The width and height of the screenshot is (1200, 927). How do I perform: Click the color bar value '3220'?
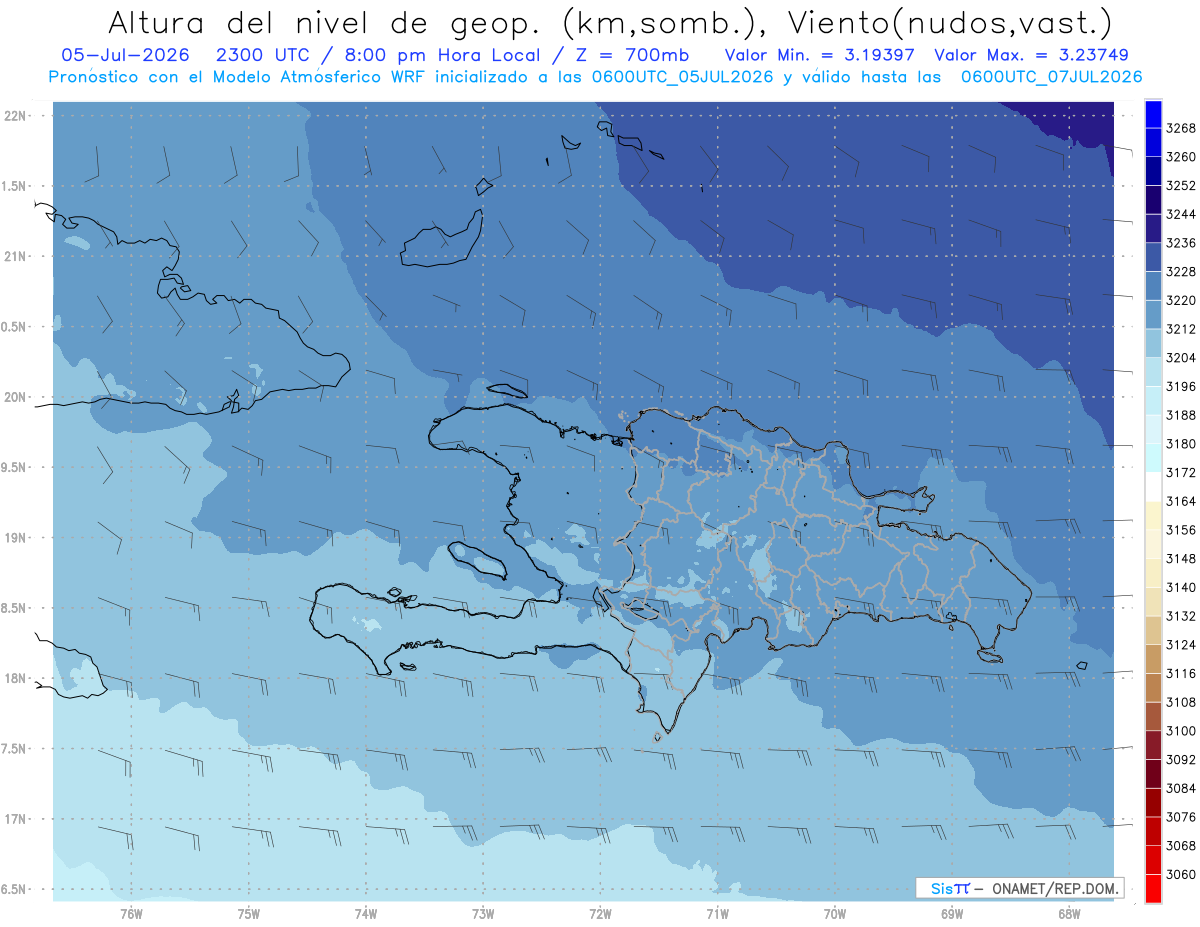(1181, 300)
